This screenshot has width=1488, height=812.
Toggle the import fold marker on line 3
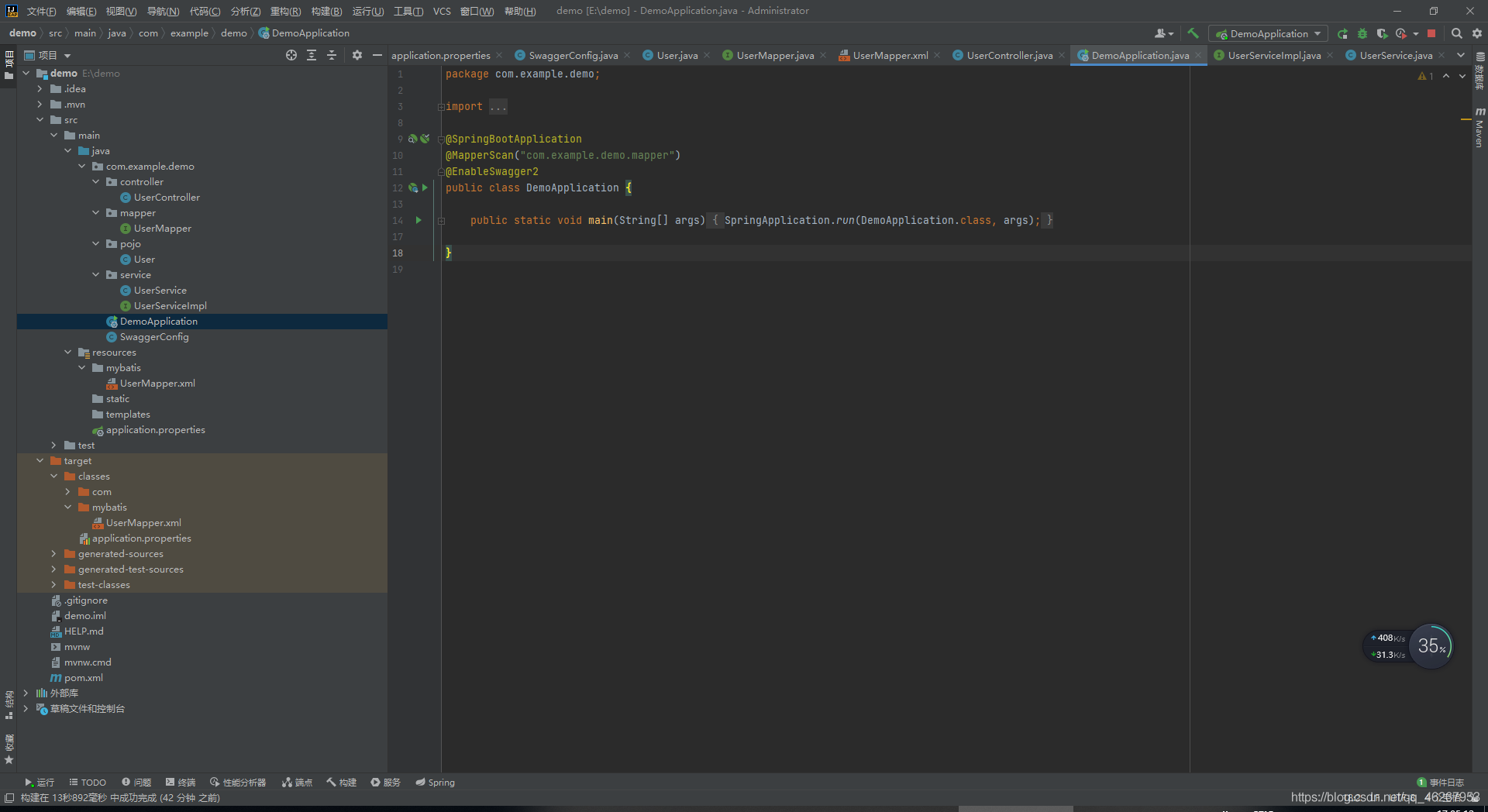tap(440, 107)
